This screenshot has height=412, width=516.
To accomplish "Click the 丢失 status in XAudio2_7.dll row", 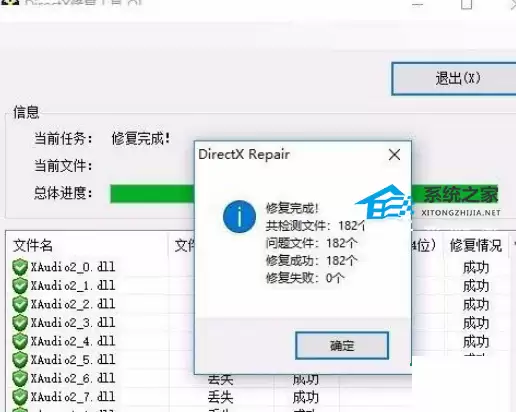I will coord(220,397).
